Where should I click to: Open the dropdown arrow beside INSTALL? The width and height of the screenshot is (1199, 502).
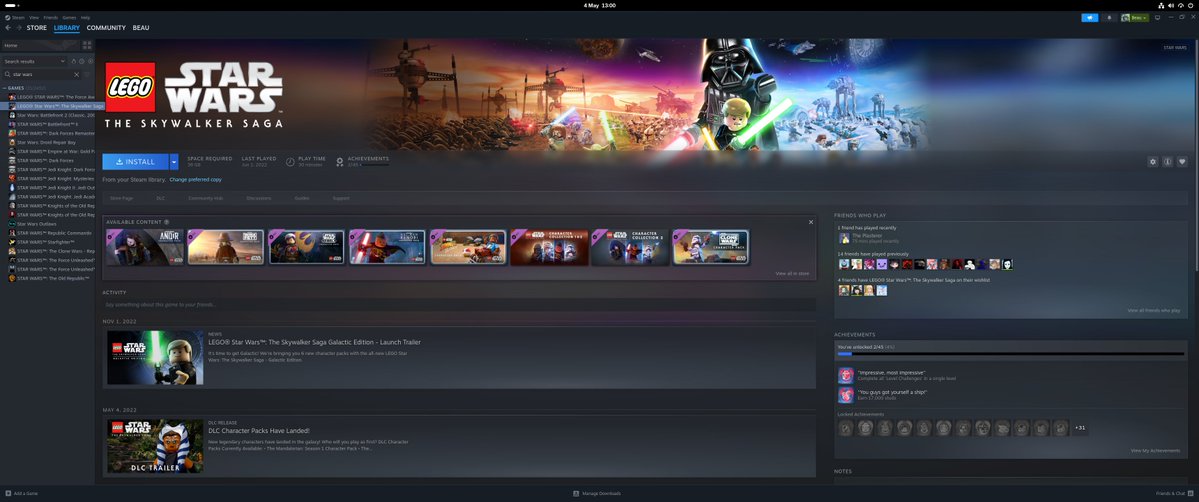174,161
